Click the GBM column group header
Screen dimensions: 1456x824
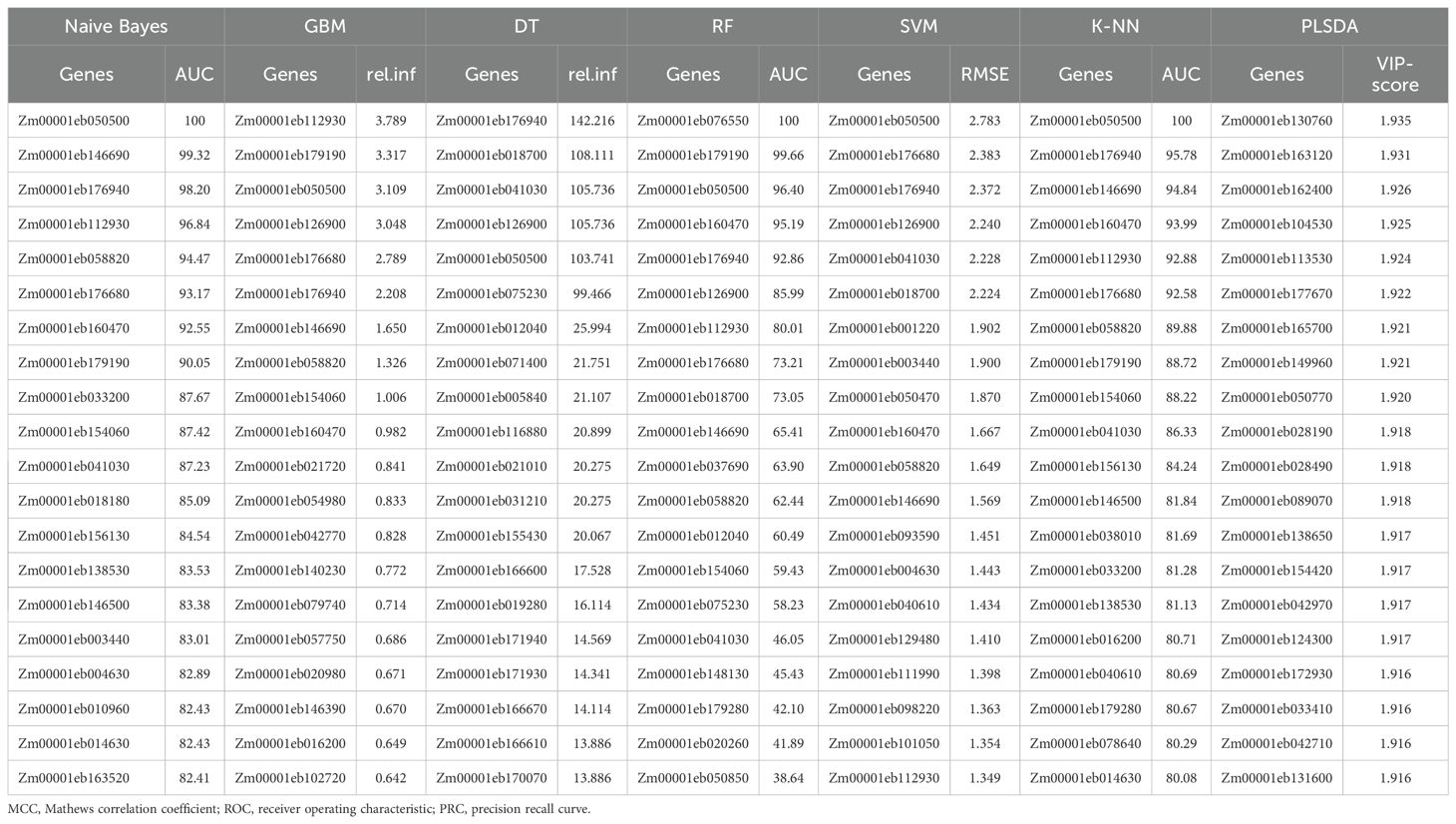point(325,27)
